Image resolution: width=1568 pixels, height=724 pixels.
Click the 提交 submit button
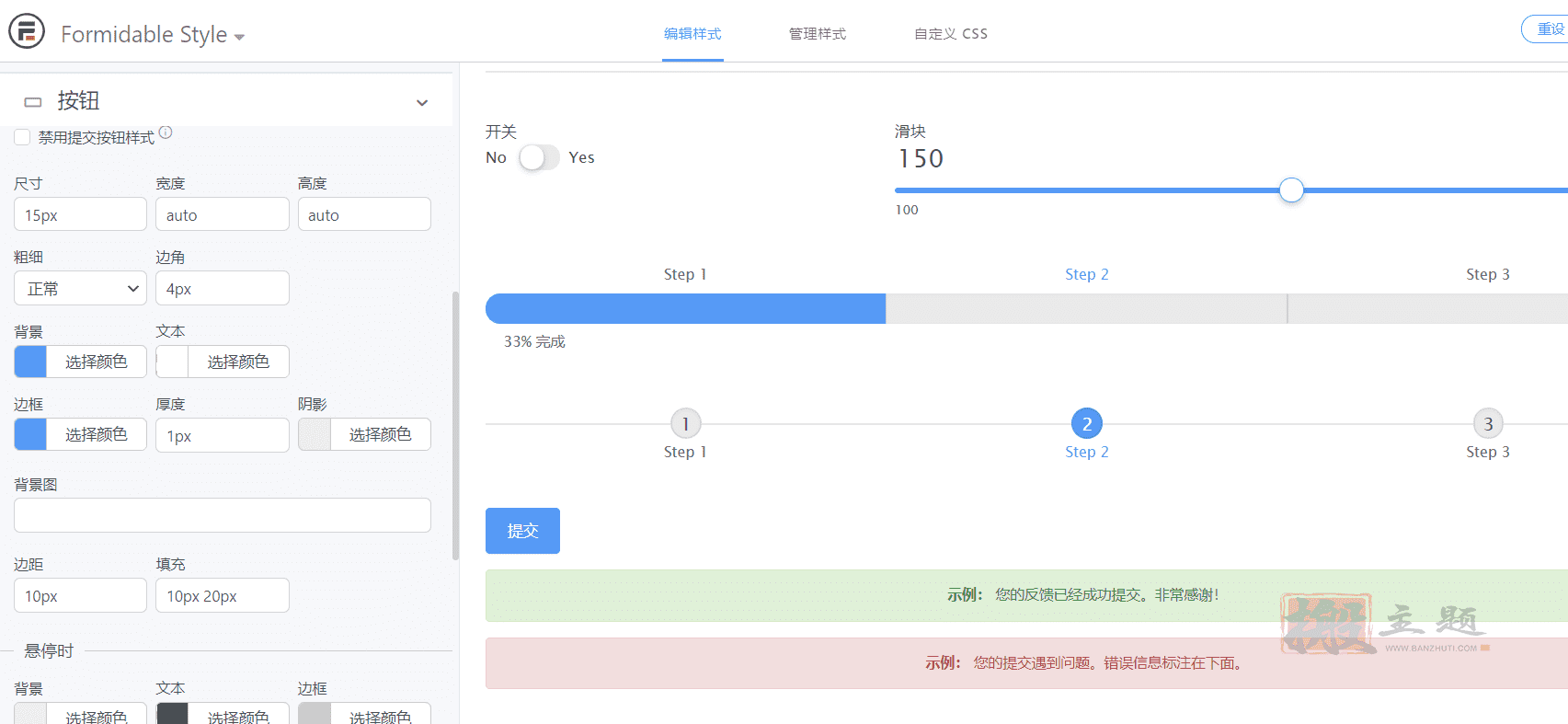click(x=522, y=531)
